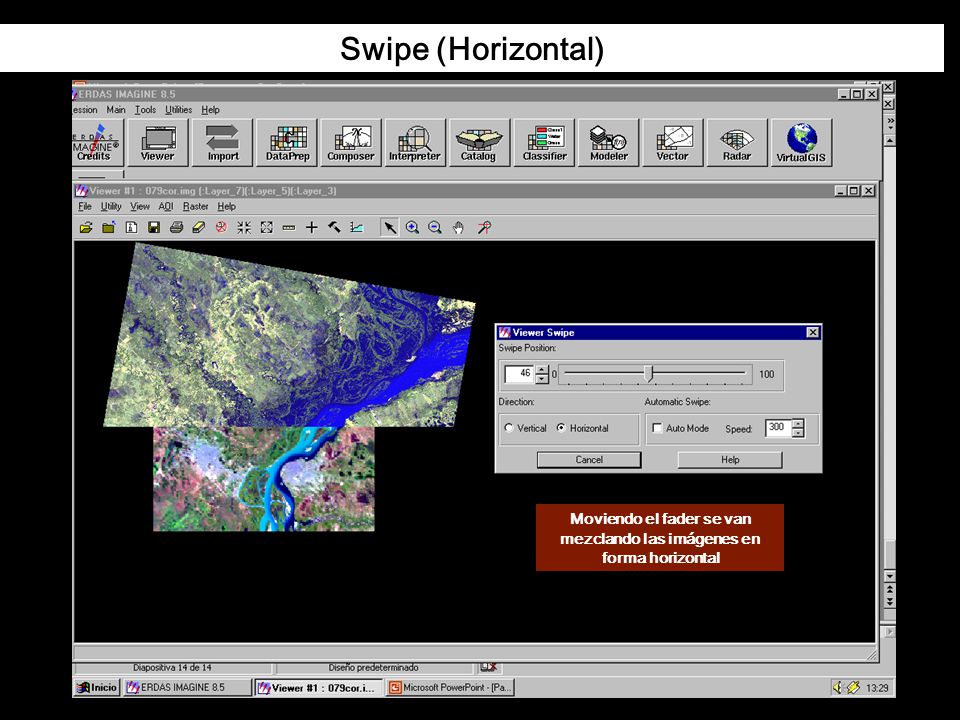The height and width of the screenshot is (720, 960).
Task: Click the Swipe Position slider handle
Action: [650, 373]
